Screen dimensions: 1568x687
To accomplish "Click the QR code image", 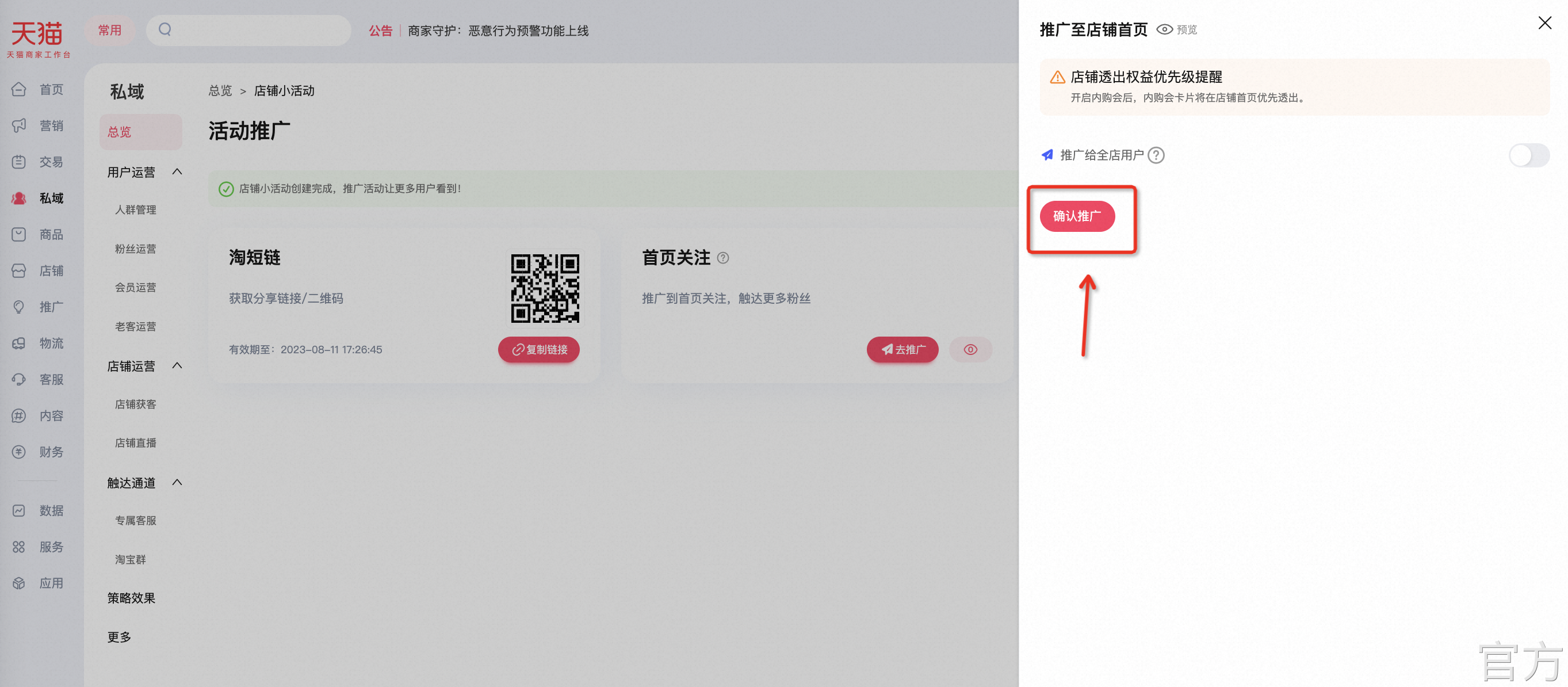I will coord(545,288).
